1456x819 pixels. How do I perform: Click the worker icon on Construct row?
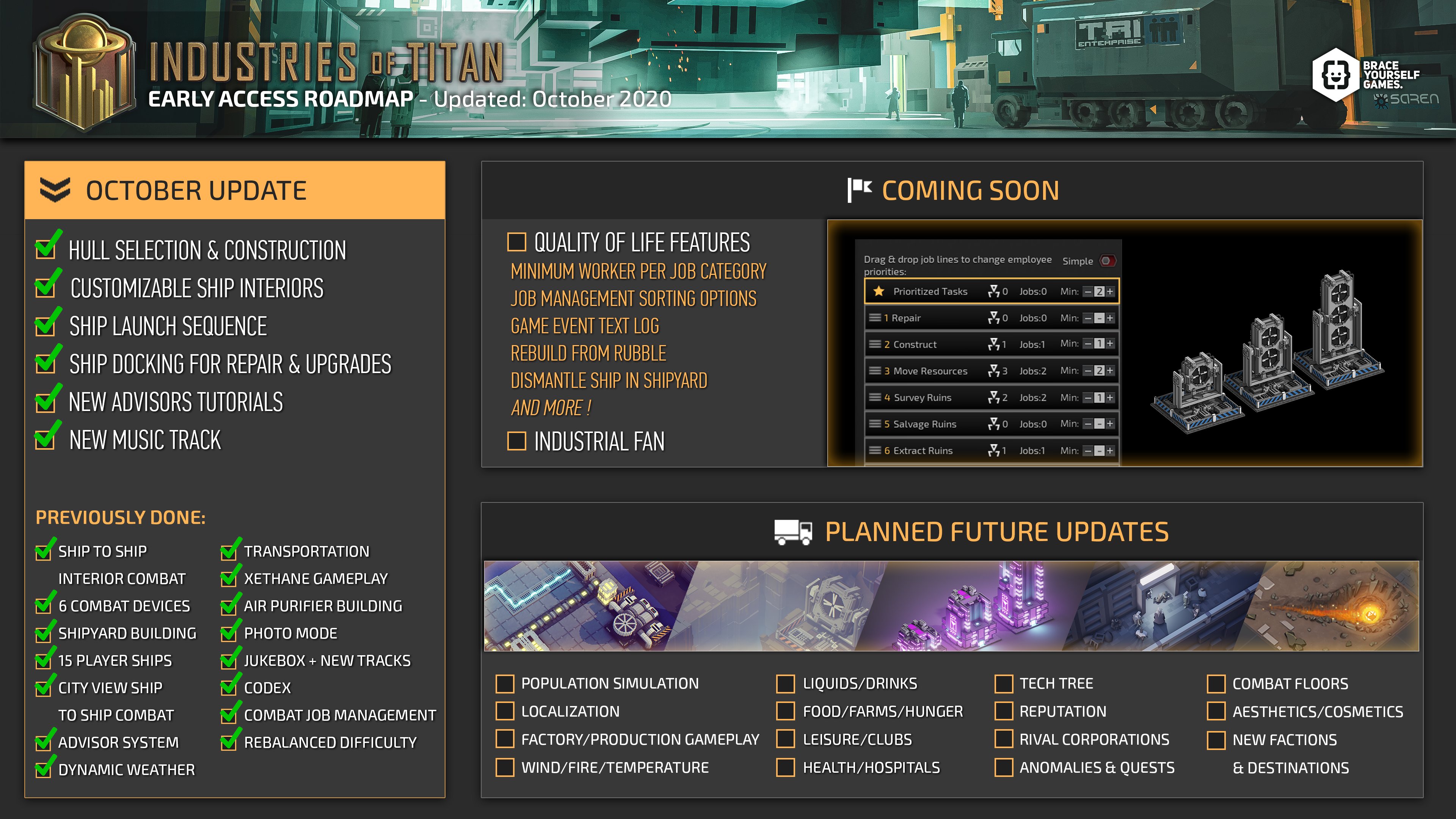(993, 344)
